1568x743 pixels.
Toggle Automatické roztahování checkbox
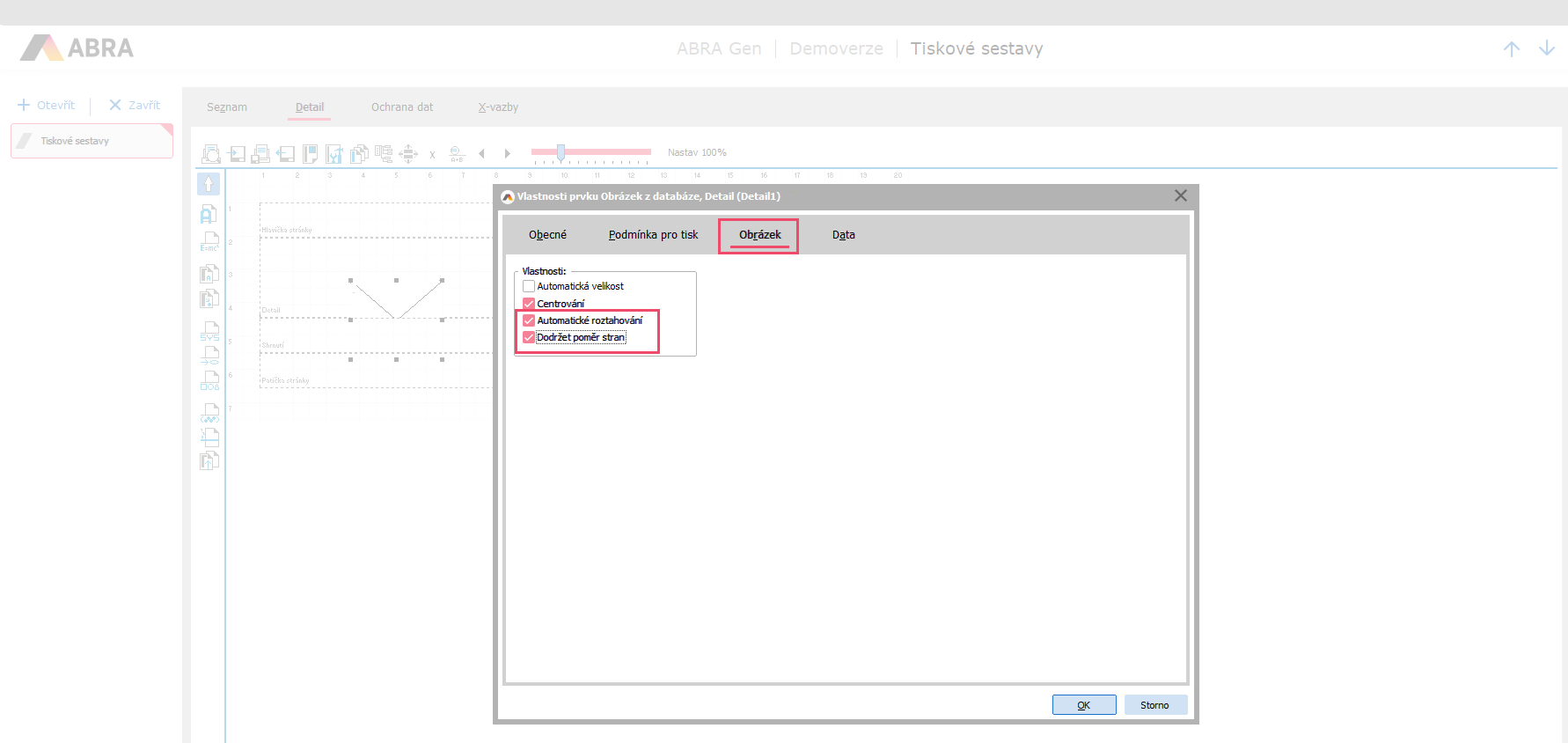pyautogui.click(x=529, y=320)
